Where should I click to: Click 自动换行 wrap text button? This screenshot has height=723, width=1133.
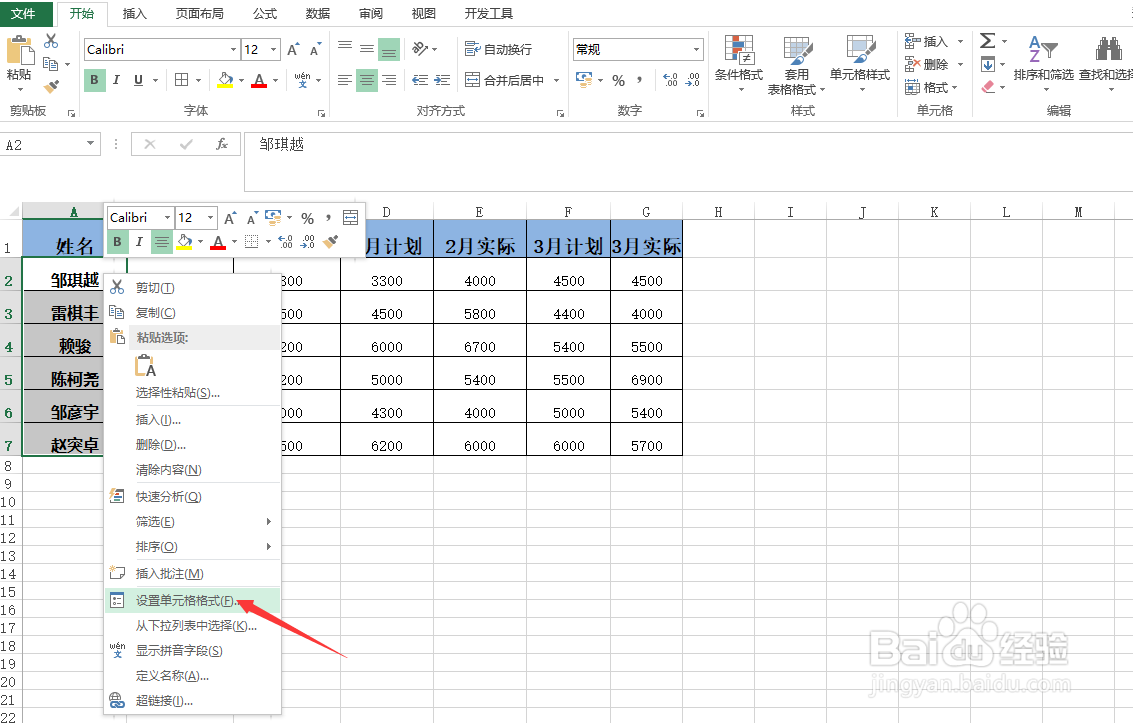[x=499, y=49]
